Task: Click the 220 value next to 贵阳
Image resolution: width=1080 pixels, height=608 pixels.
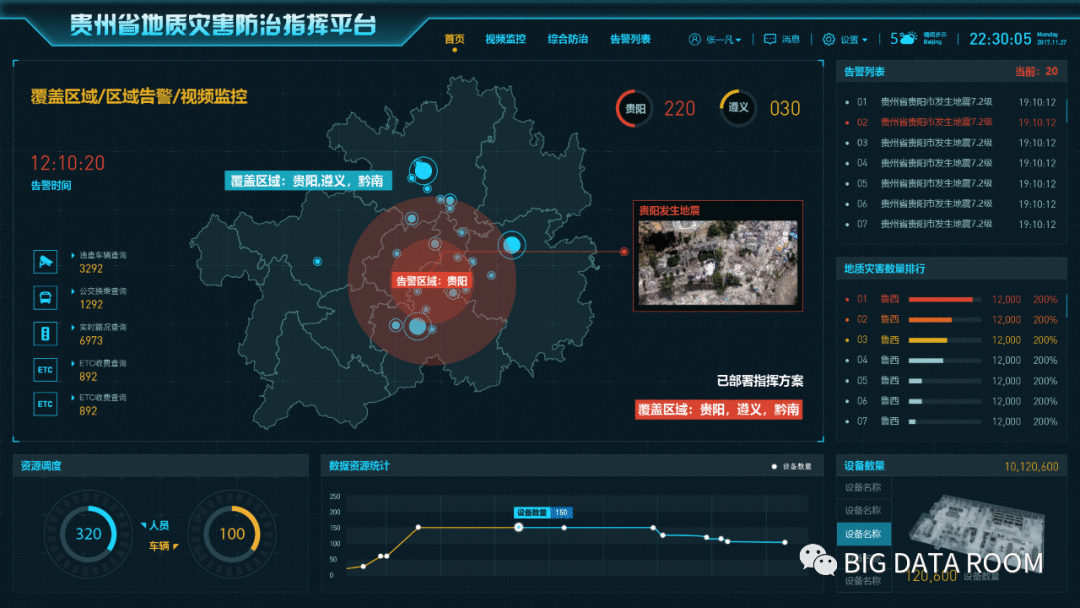Action: [679, 109]
